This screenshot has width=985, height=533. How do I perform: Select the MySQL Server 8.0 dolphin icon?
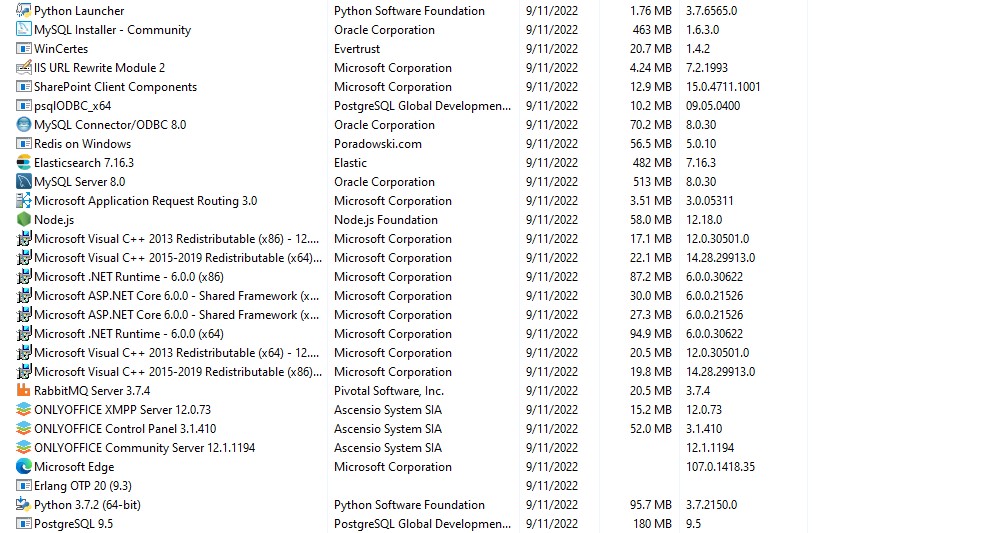[x=23, y=182]
